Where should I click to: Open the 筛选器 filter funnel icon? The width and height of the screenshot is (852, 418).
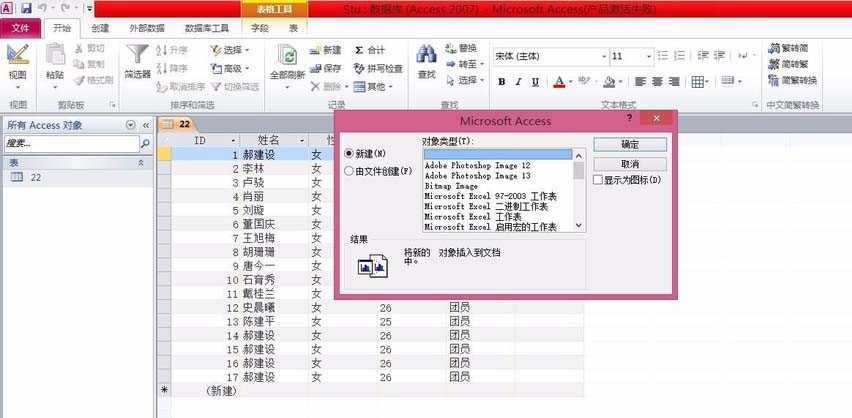point(137,54)
